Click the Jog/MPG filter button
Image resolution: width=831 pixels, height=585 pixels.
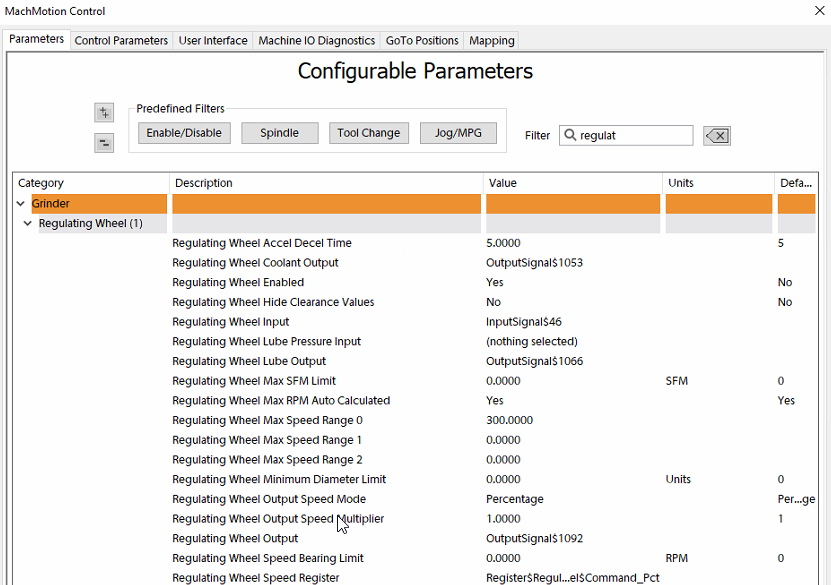click(x=458, y=133)
